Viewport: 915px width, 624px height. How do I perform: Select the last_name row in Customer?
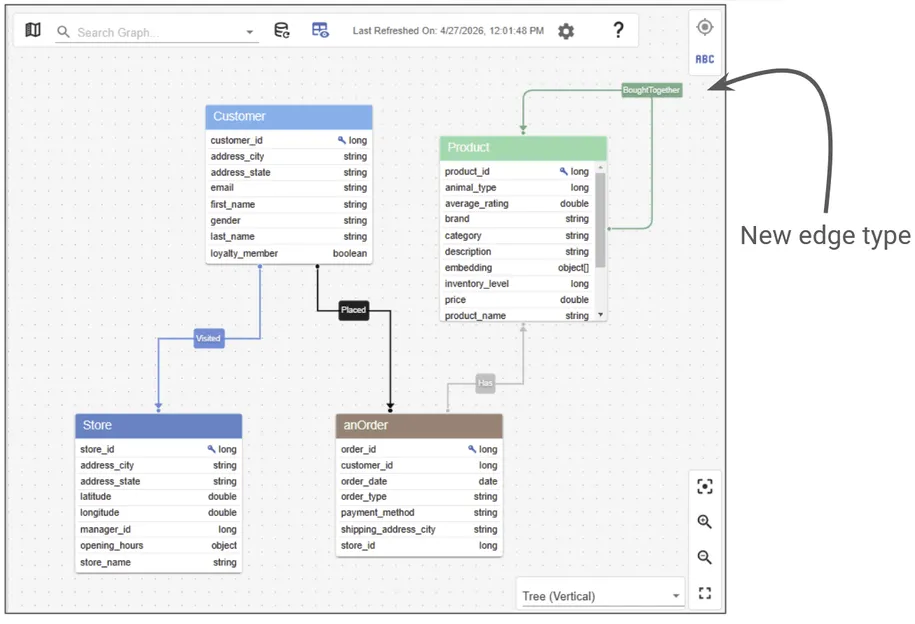(x=289, y=236)
